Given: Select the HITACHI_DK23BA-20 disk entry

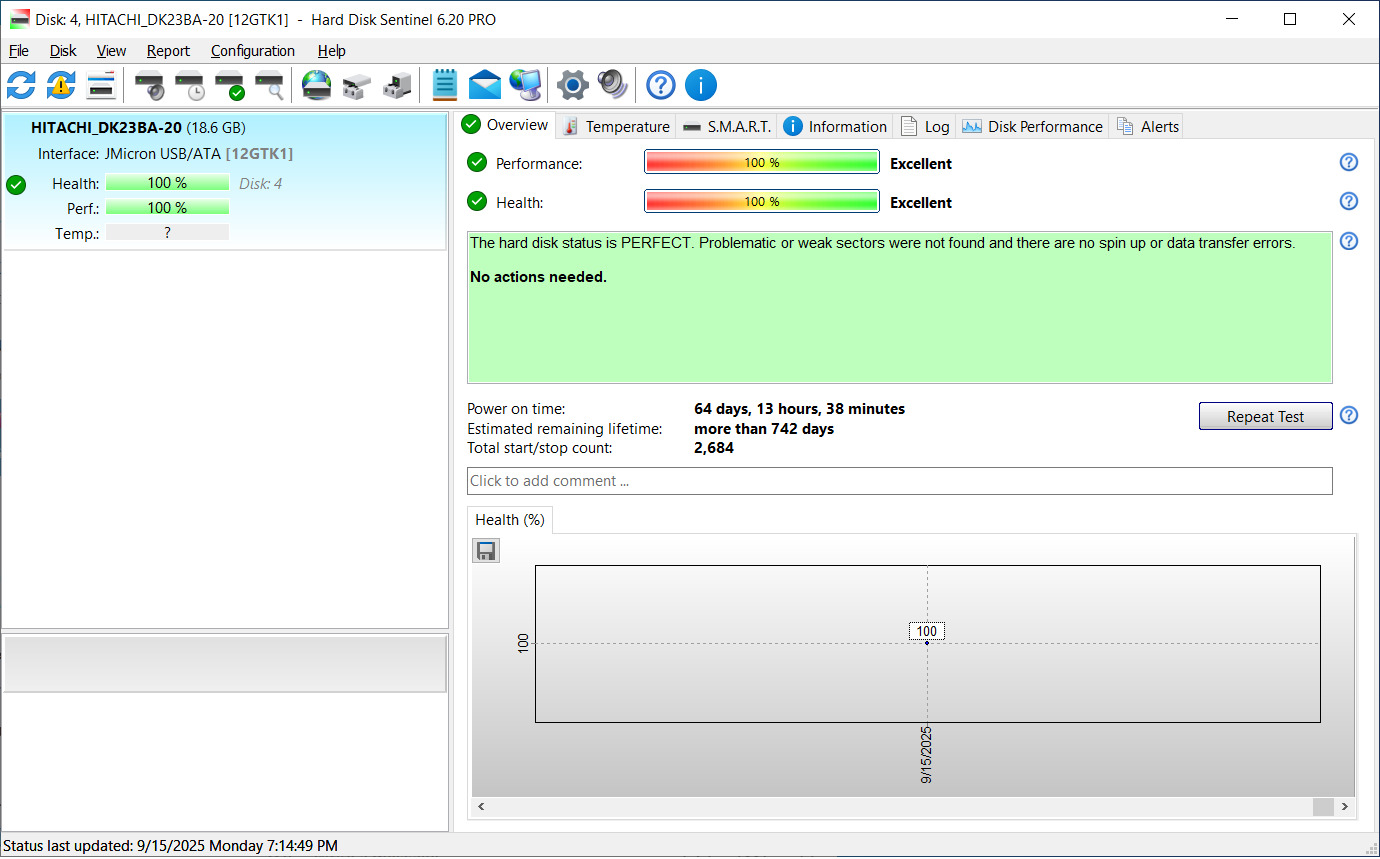Looking at the screenshot, I should click(225, 181).
